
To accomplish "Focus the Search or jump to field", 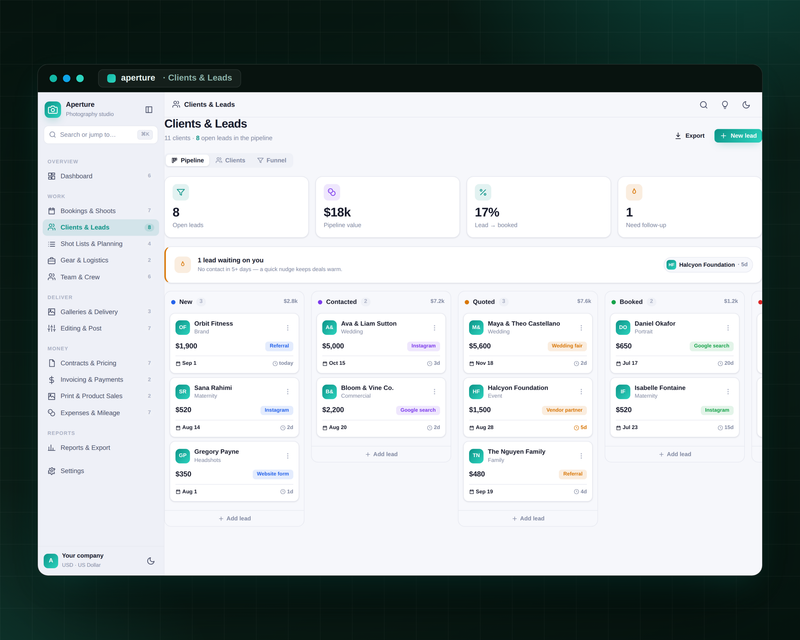I will click(x=101, y=135).
